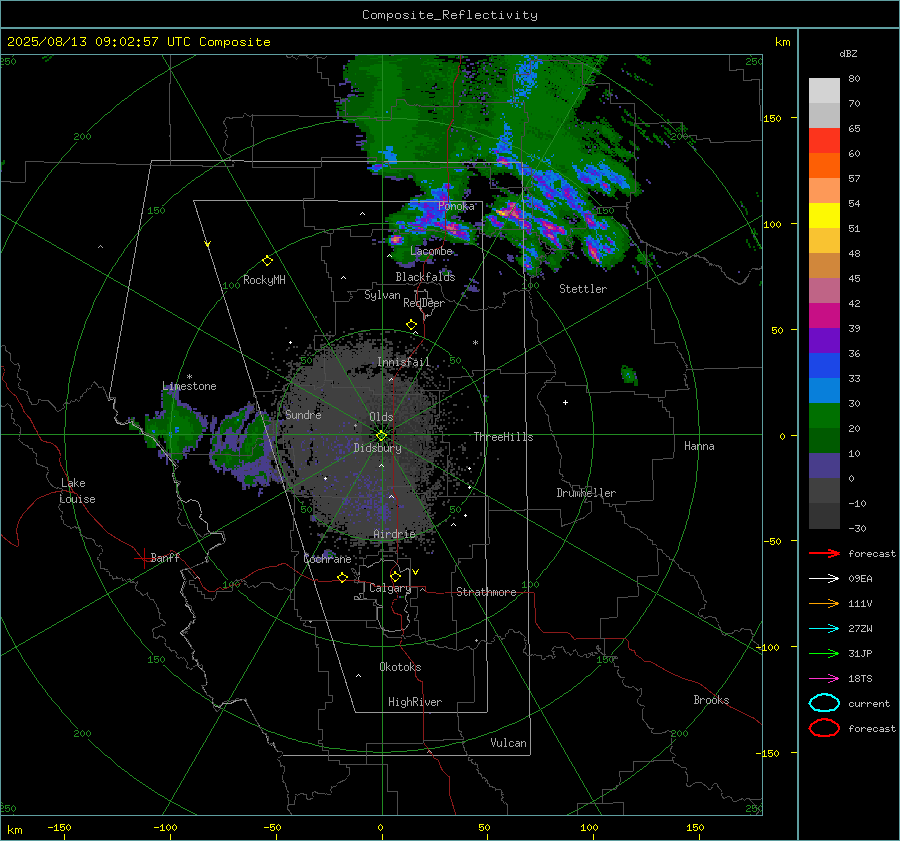Select the green 31JP arrow icon
Screen dimensions: 900x841
[824, 653]
